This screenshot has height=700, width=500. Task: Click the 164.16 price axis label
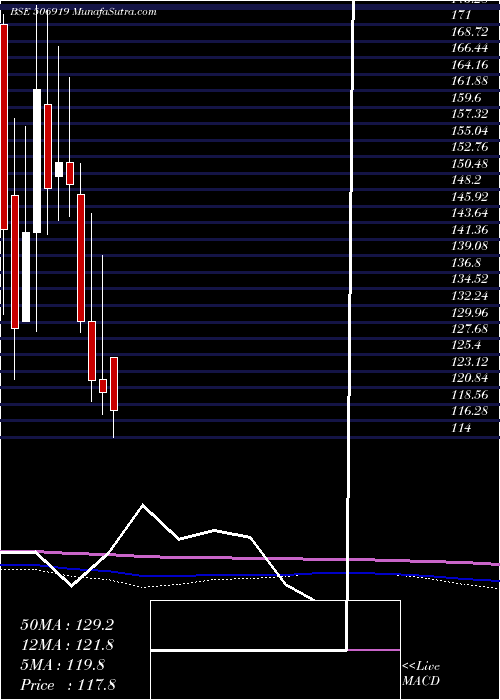coord(470,65)
